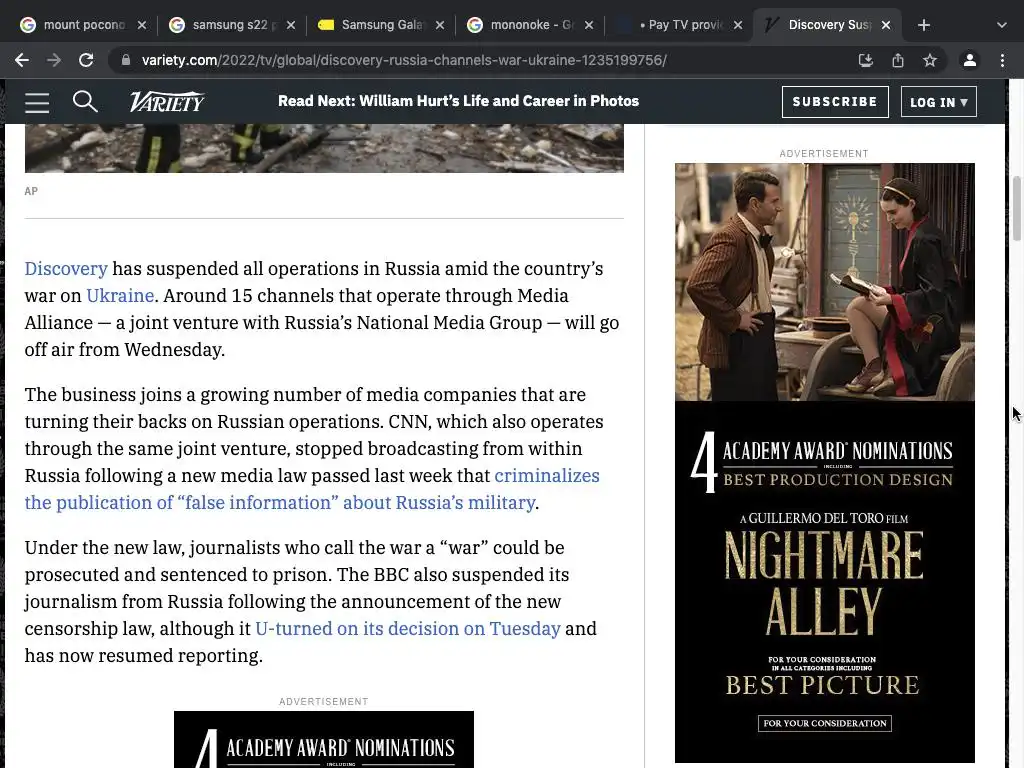The image size is (1024, 768).
Task: Click the lock icon in address bar
Action: tap(125, 60)
